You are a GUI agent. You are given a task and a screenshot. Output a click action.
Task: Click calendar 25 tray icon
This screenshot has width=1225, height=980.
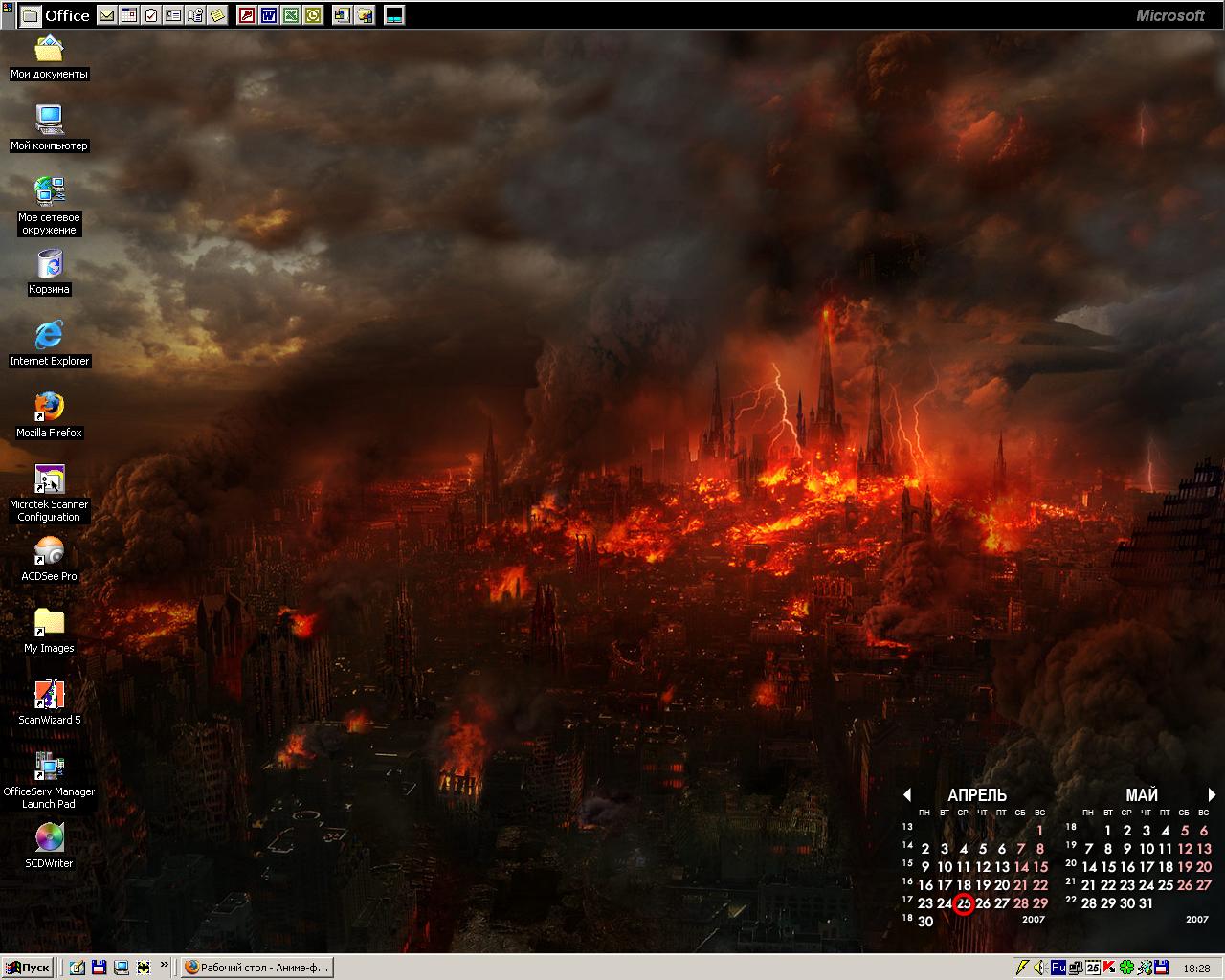click(1093, 968)
